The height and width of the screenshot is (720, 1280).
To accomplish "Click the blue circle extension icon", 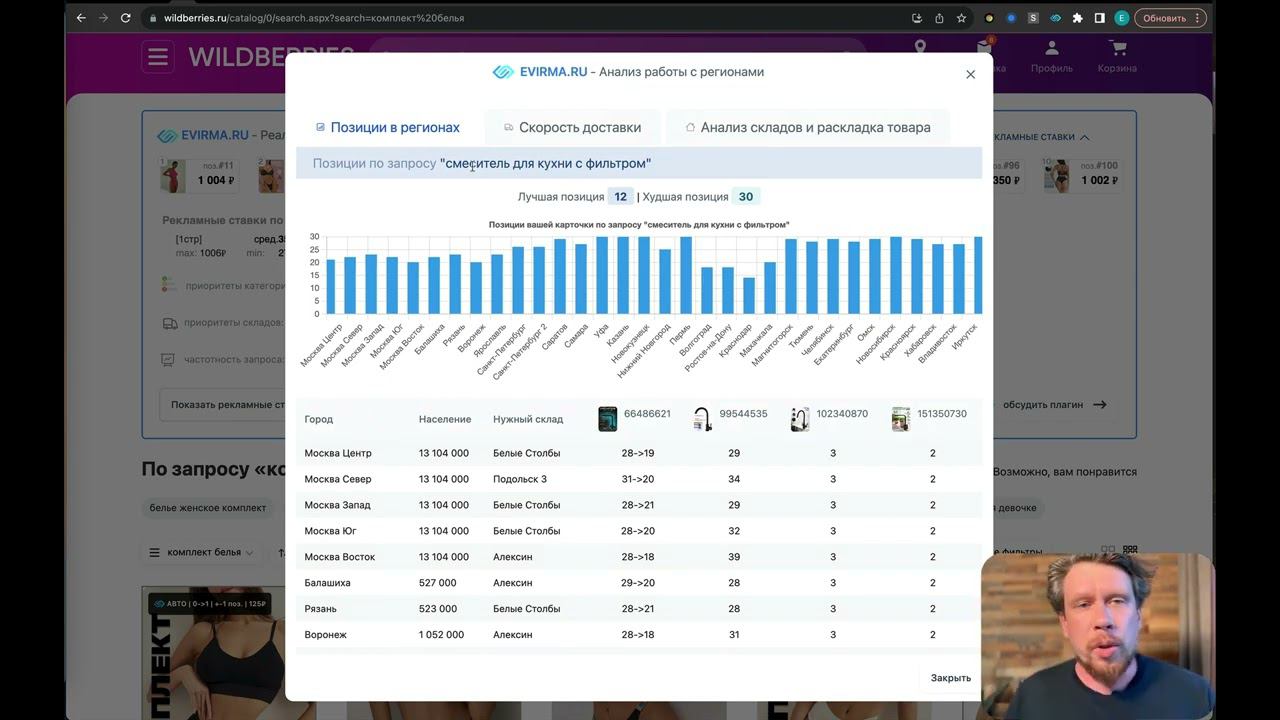I will point(1011,18).
